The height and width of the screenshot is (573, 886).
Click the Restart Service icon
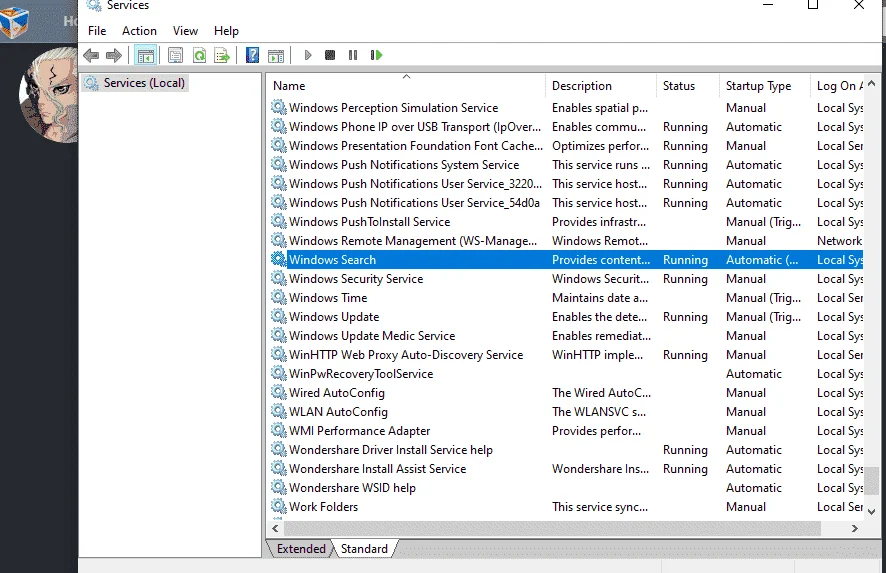376,55
